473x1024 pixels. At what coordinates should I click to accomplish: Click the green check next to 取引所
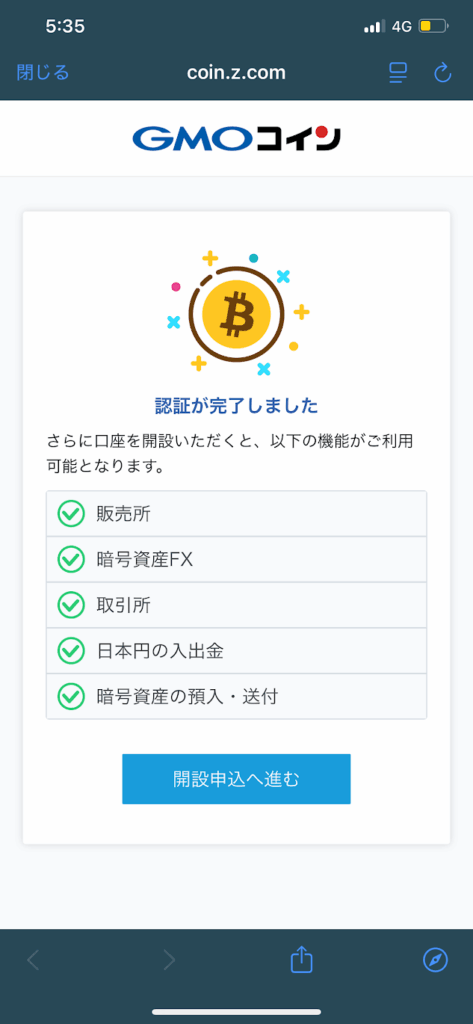pyautogui.click(x=71, y=605)
